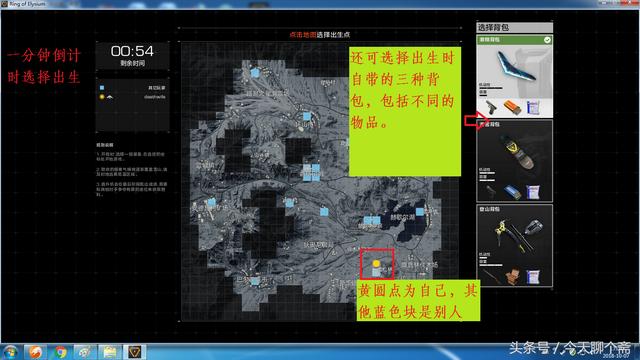Select the glider backpack card
640x360 pixels.
click(x=514, y=77)
